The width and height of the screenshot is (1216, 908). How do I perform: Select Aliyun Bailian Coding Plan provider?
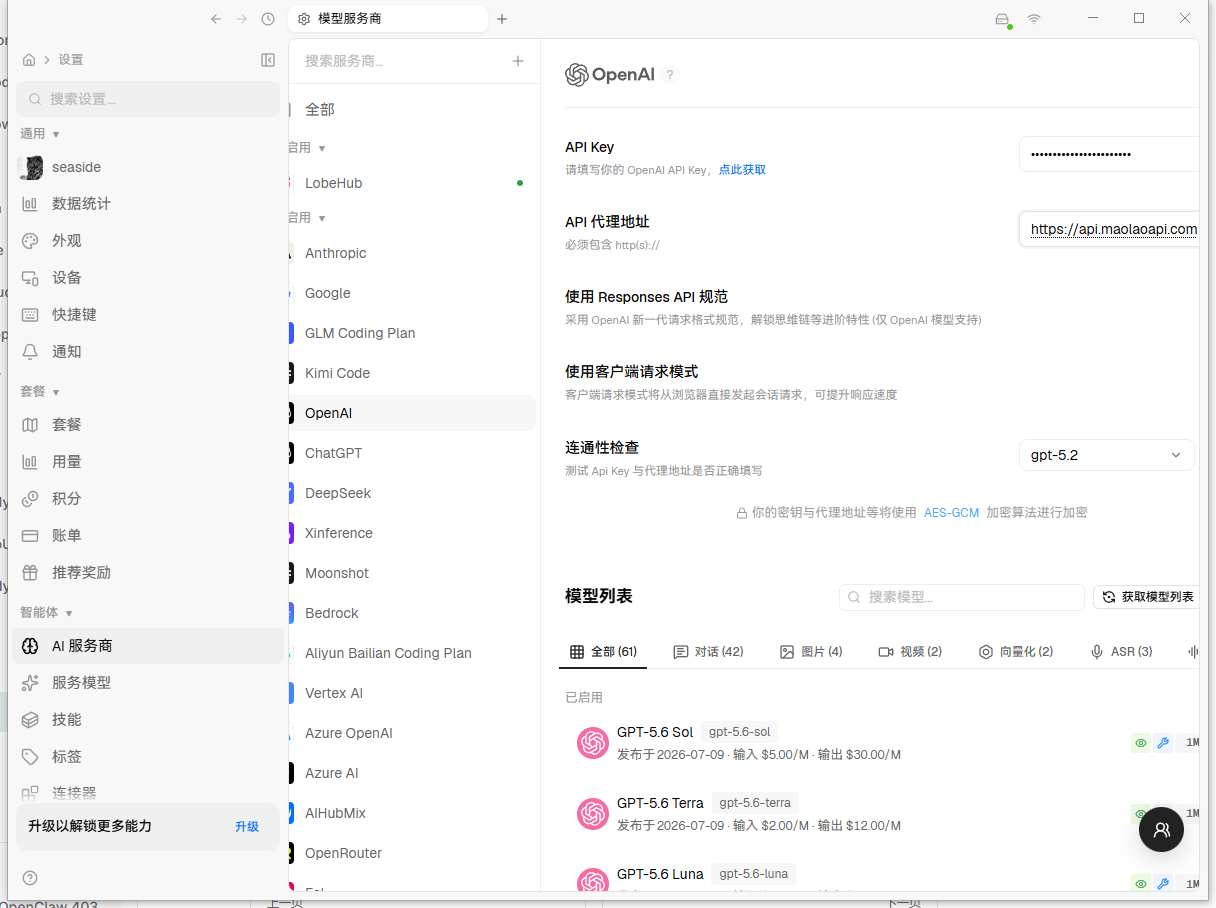click(412, 653)
